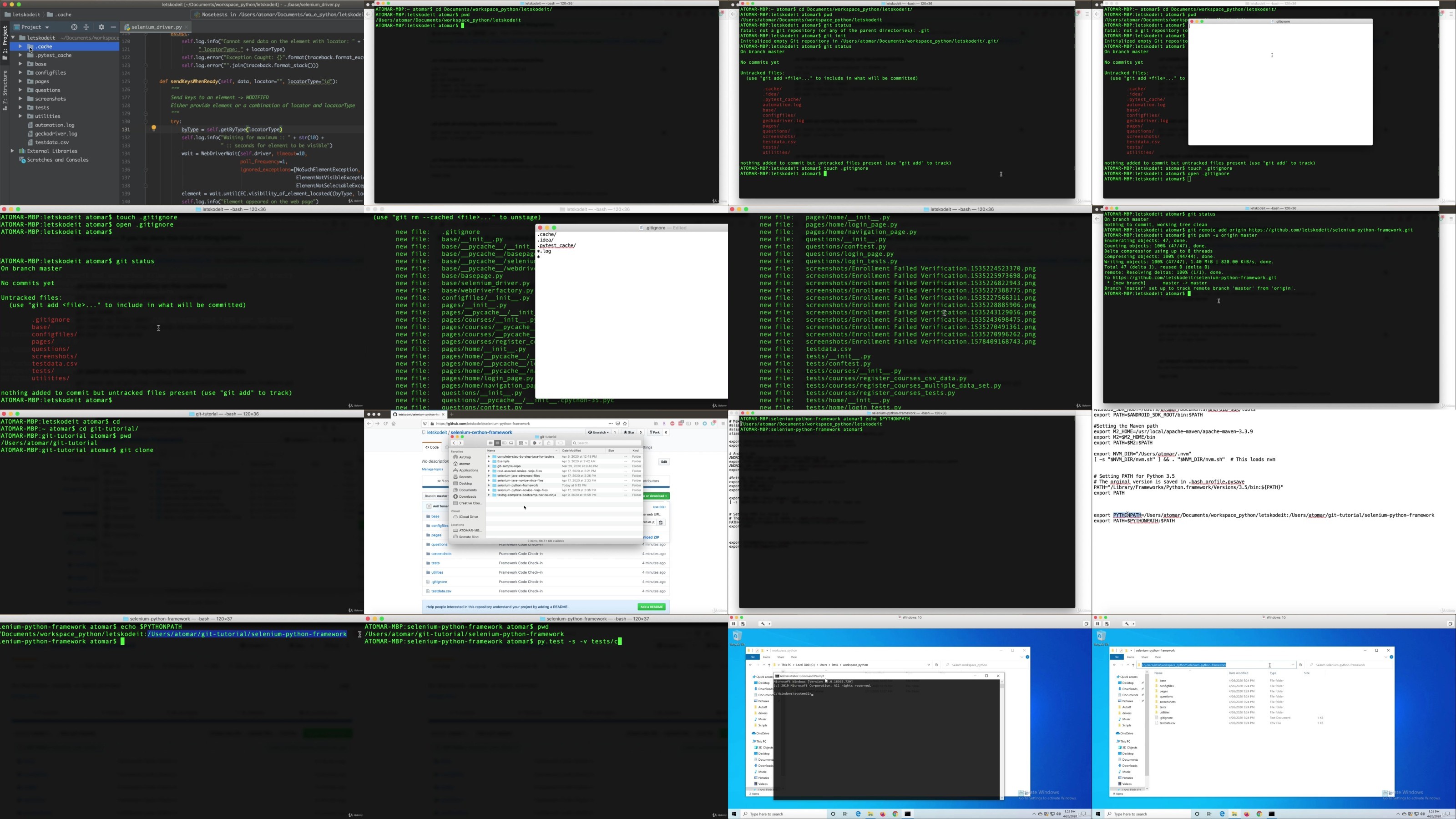Expand selenium-python-framework folder row in Finder
The width and height of the screenshot is (1456, 819).
click(489, 485)
